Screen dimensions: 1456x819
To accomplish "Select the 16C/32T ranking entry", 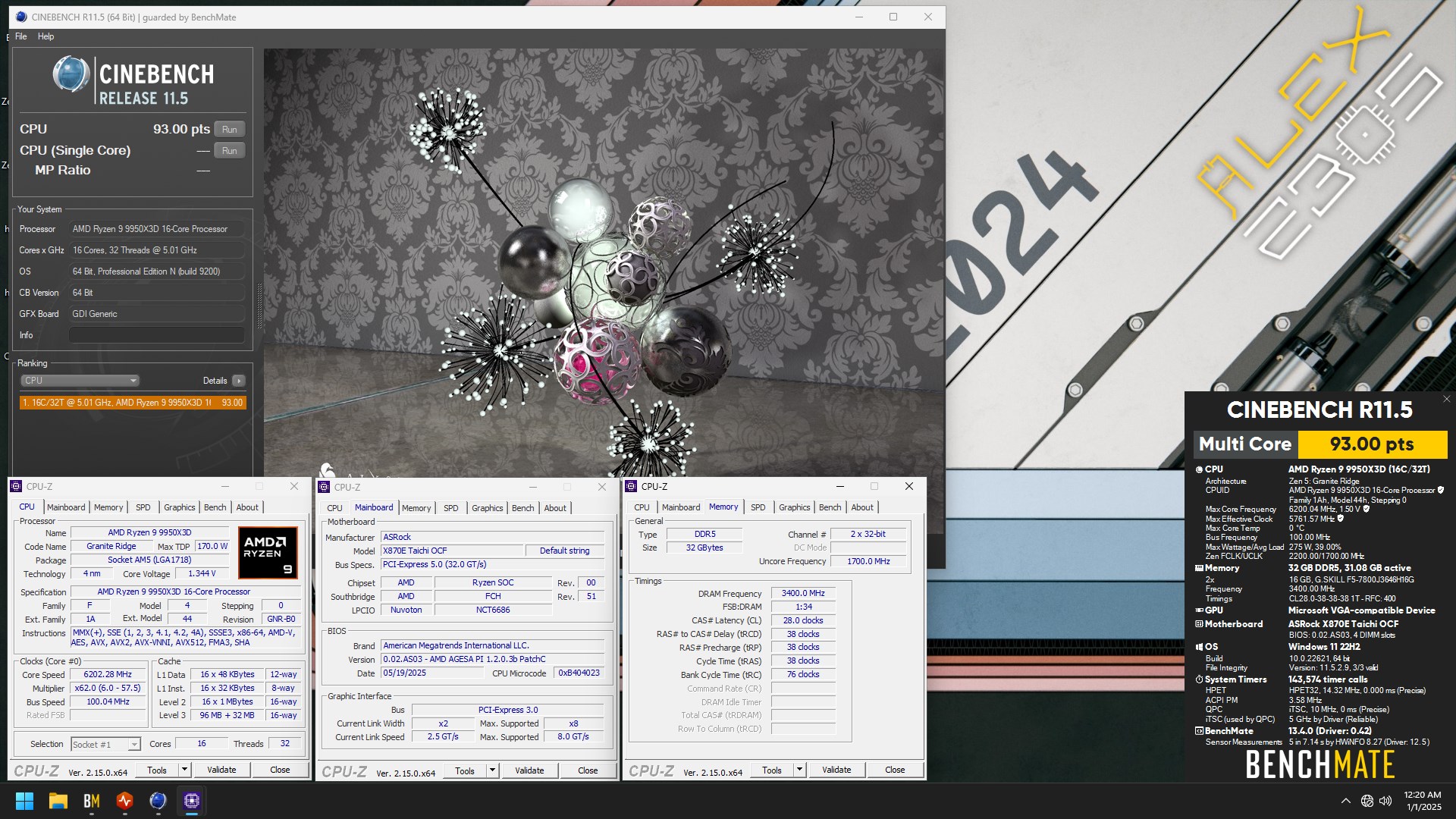I will coord(133,403).
